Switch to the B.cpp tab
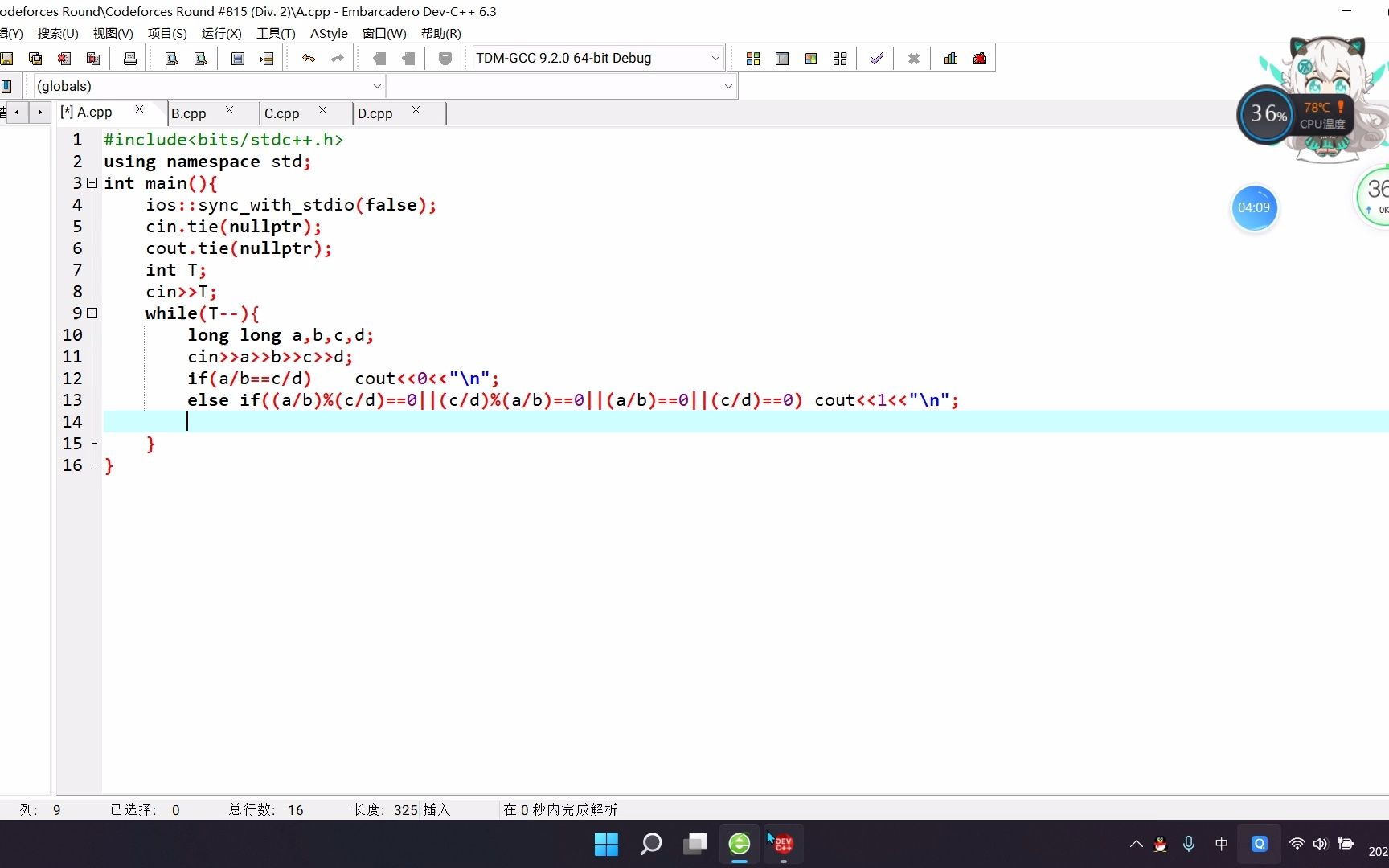The height and width of the screenshot is (868, 1389). [188, 113]
